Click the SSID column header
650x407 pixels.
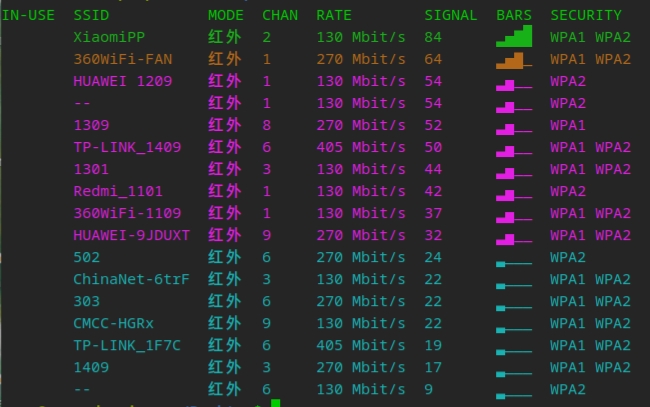pos(91,15)
